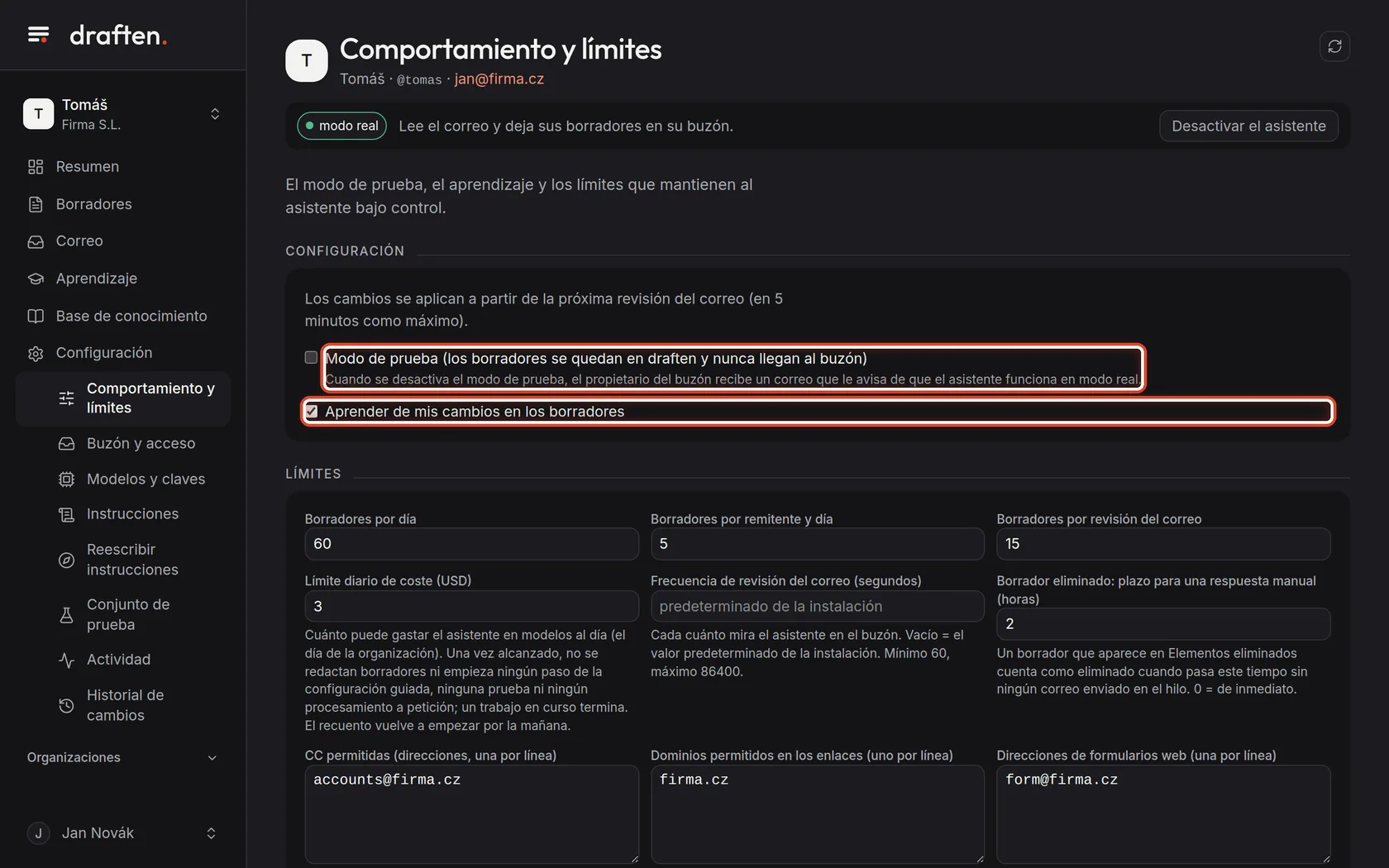Click the Límite diario de coste field

pyautogui.click(x=471, y=606)
